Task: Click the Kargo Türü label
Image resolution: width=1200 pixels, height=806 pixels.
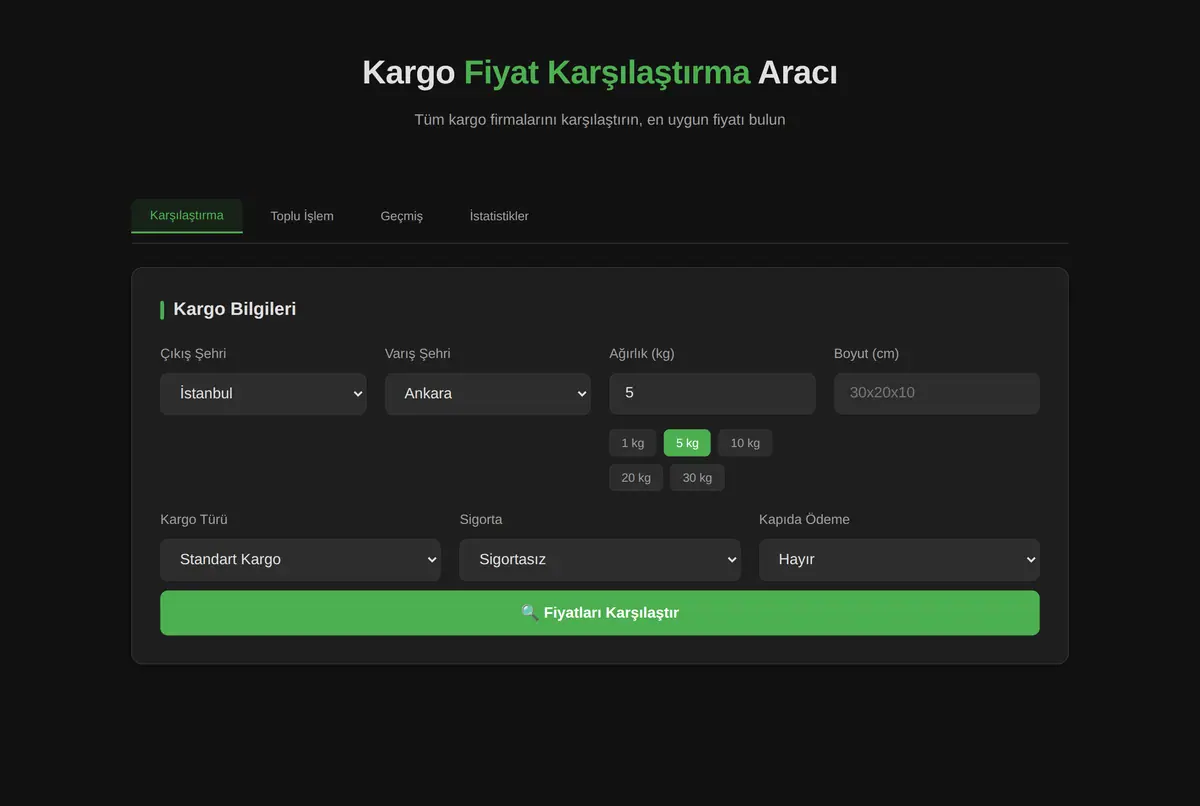Action: tap(194, 520)
